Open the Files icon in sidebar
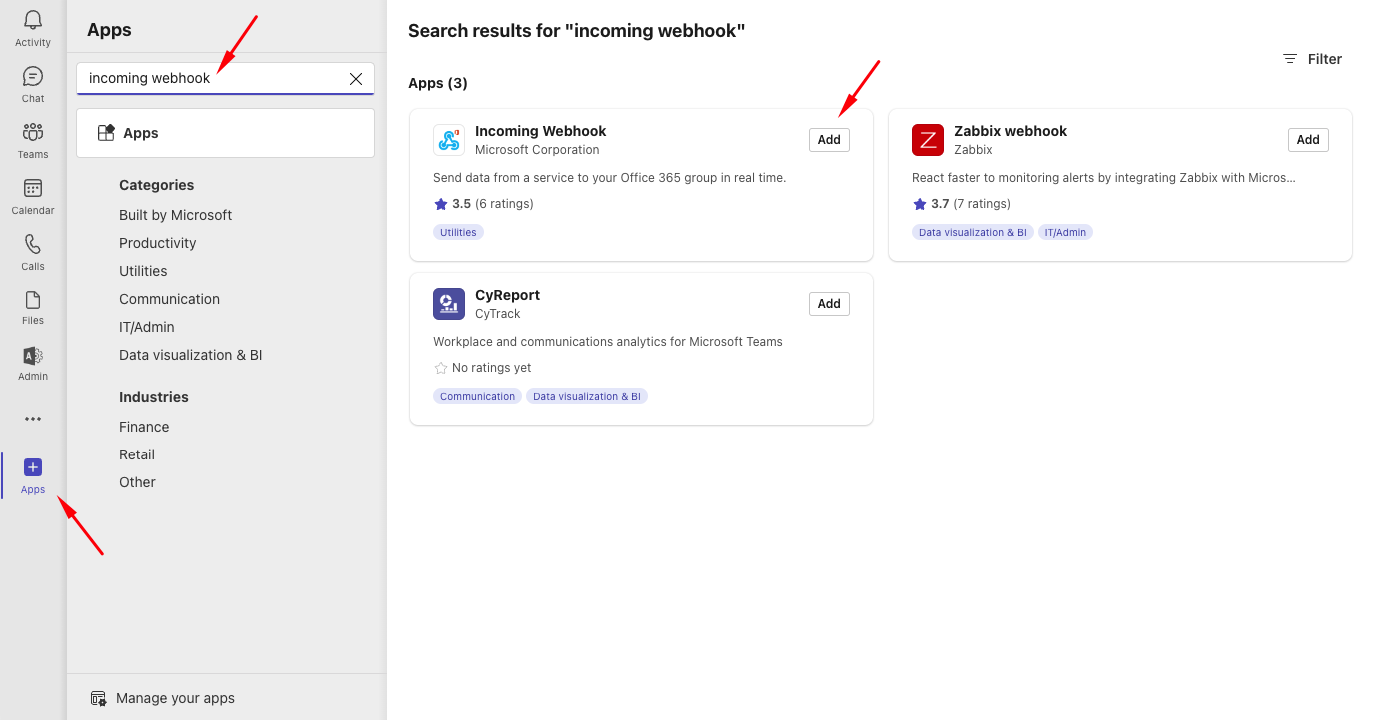 (33, 300)
